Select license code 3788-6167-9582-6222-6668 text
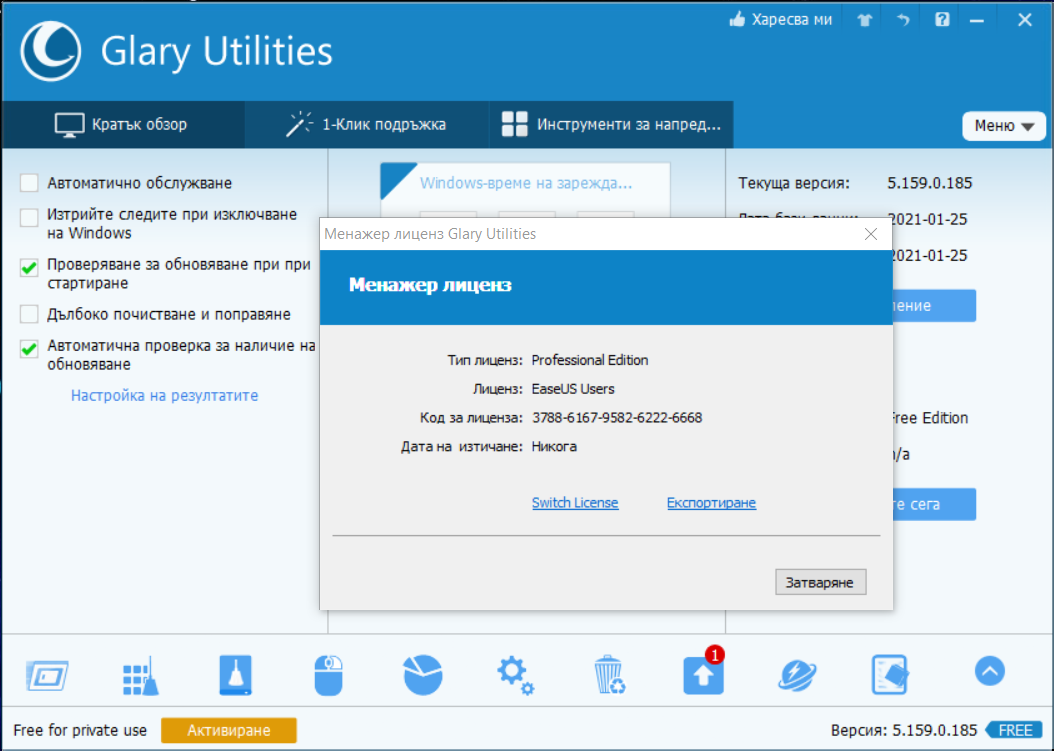The width and height of the screenshot is (1054, 751). pos(616,418)
